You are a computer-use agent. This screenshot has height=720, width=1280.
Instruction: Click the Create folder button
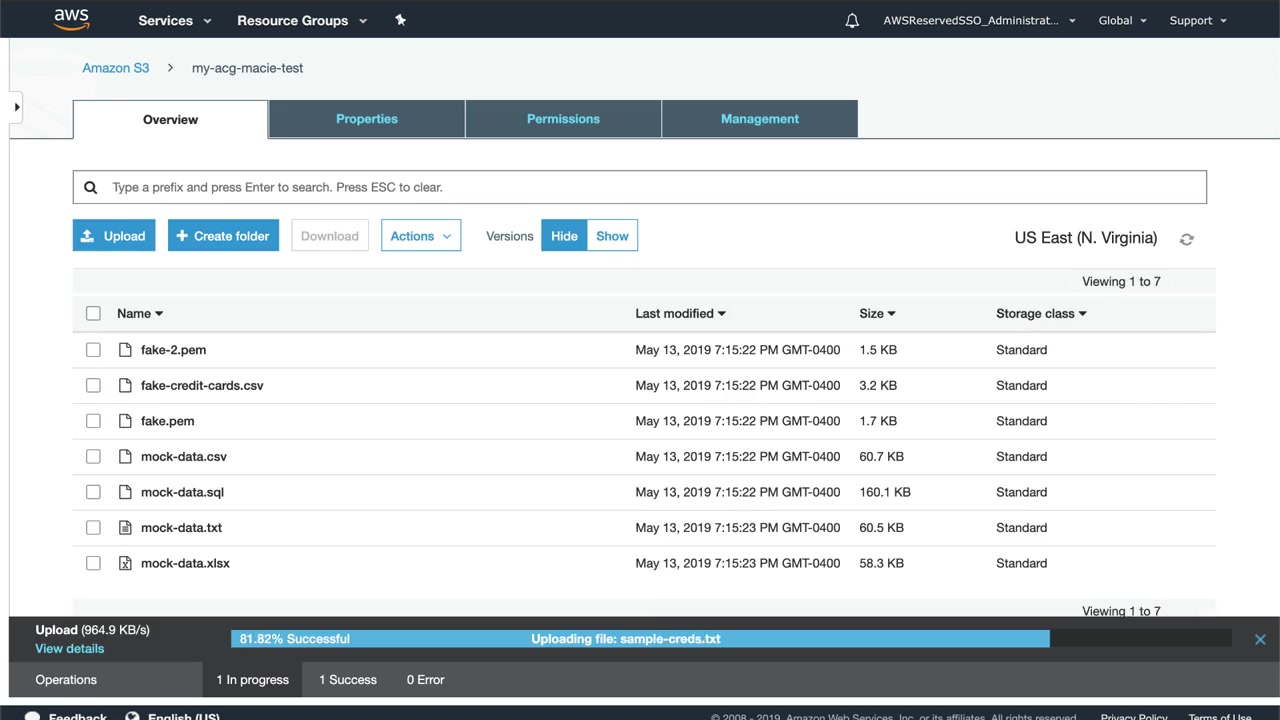[x=223, y=236]
